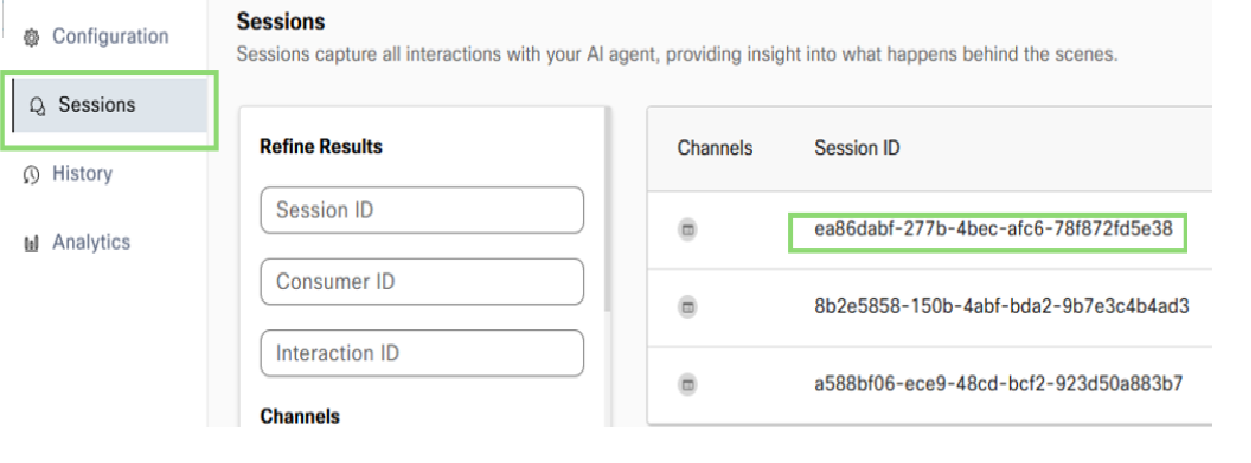
Task: Click the Consumer ID filter field
Action: pyautogui.click(x=421, y=282)
